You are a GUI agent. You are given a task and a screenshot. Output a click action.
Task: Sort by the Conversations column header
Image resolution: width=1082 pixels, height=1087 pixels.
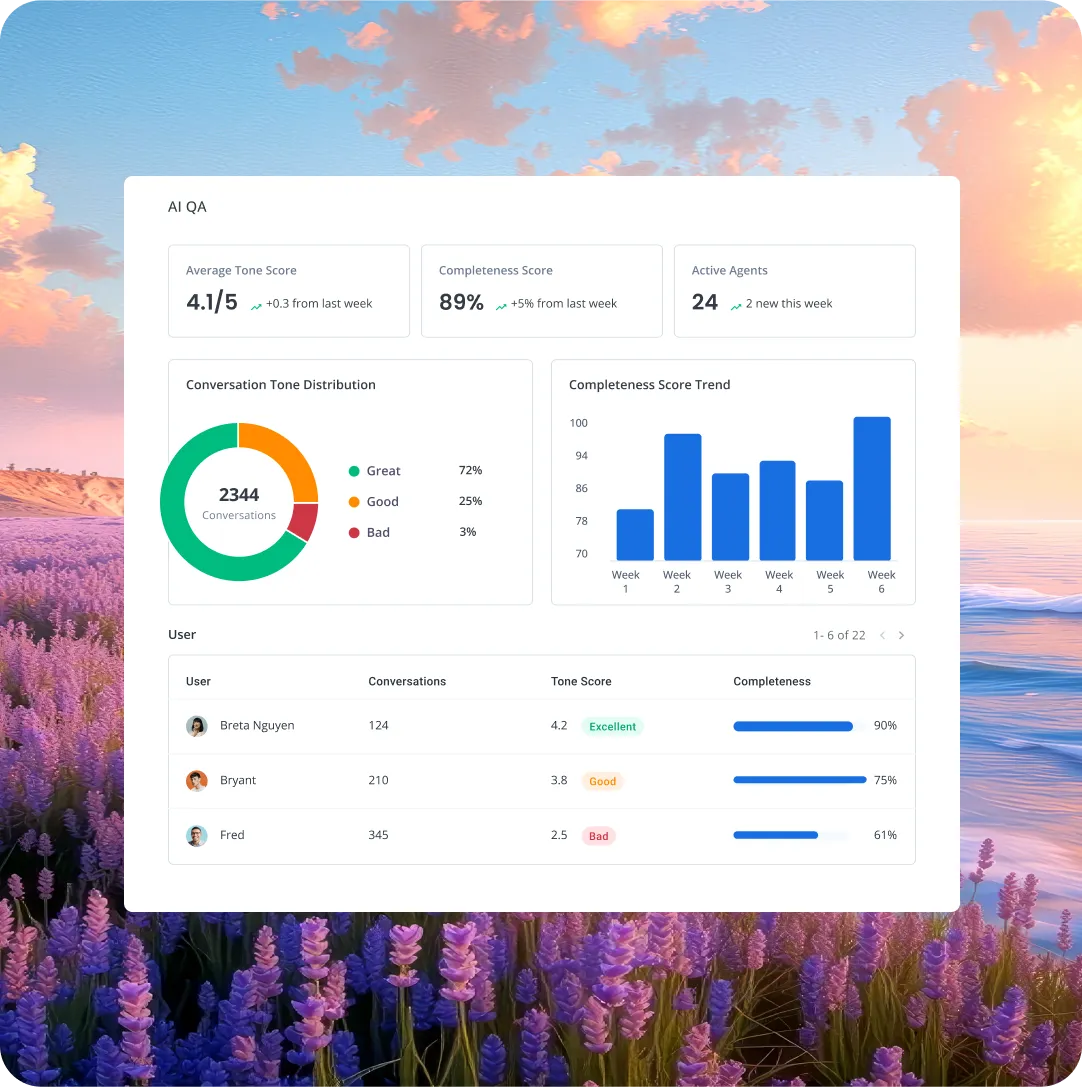tap(407, 681)
